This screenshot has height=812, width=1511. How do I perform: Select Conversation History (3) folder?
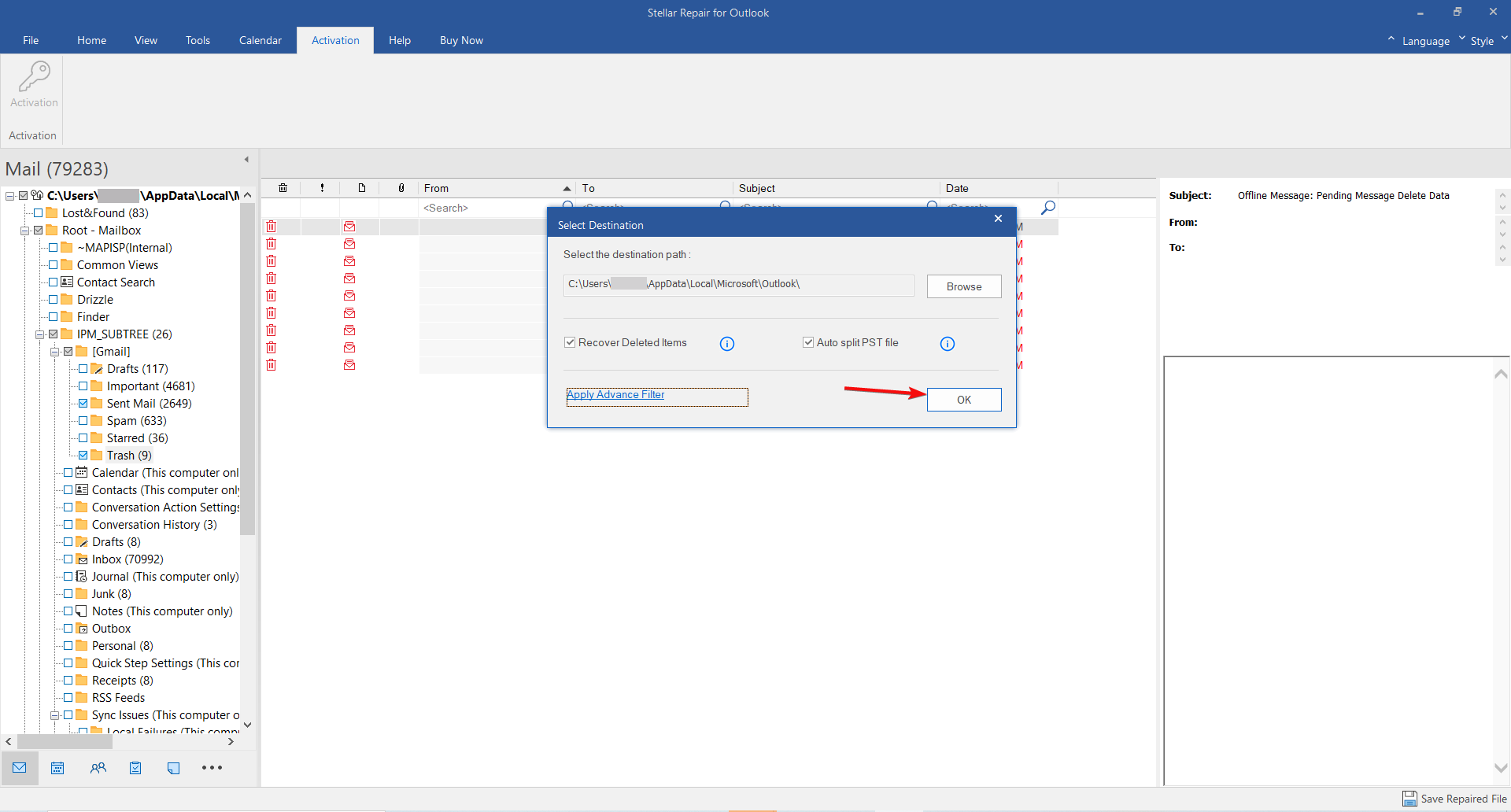(x=154, y=525)
